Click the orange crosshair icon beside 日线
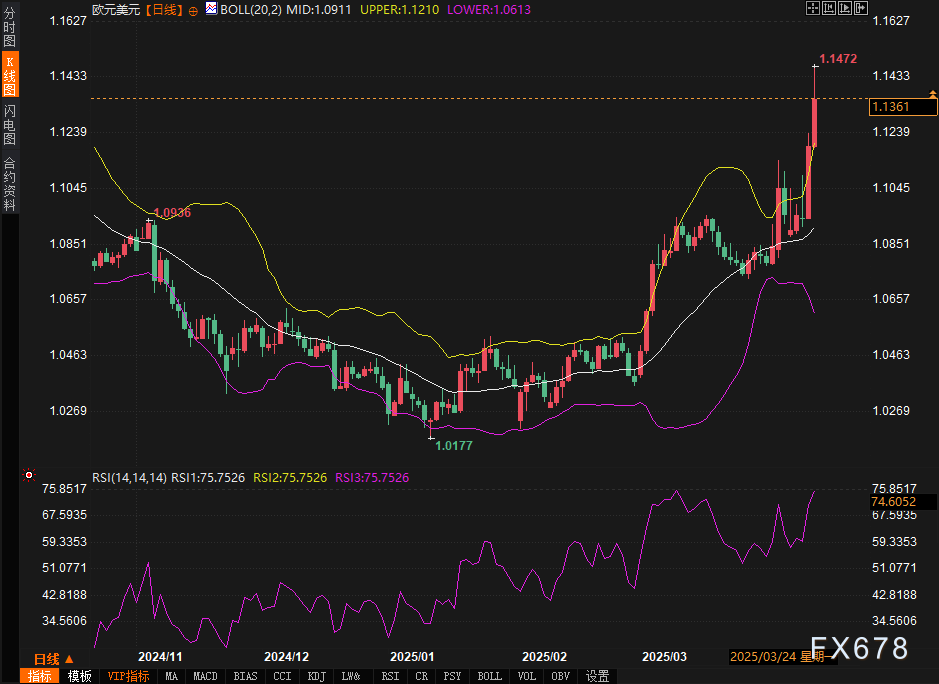The width and height of the screenshot is (939, 684). pyautogui.click(x=193, y=9)
